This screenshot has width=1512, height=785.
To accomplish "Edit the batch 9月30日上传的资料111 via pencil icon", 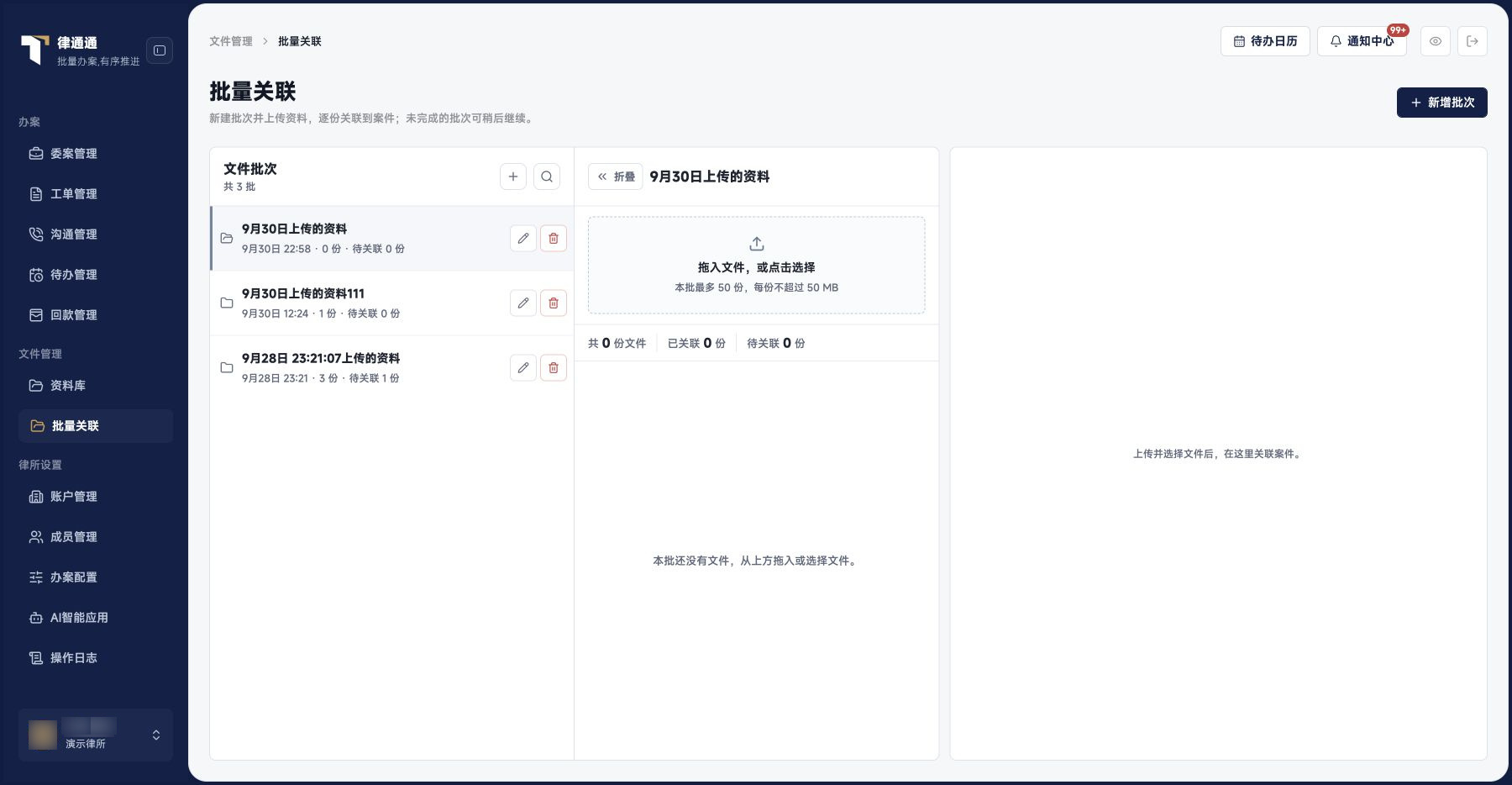I will (523, 303).
